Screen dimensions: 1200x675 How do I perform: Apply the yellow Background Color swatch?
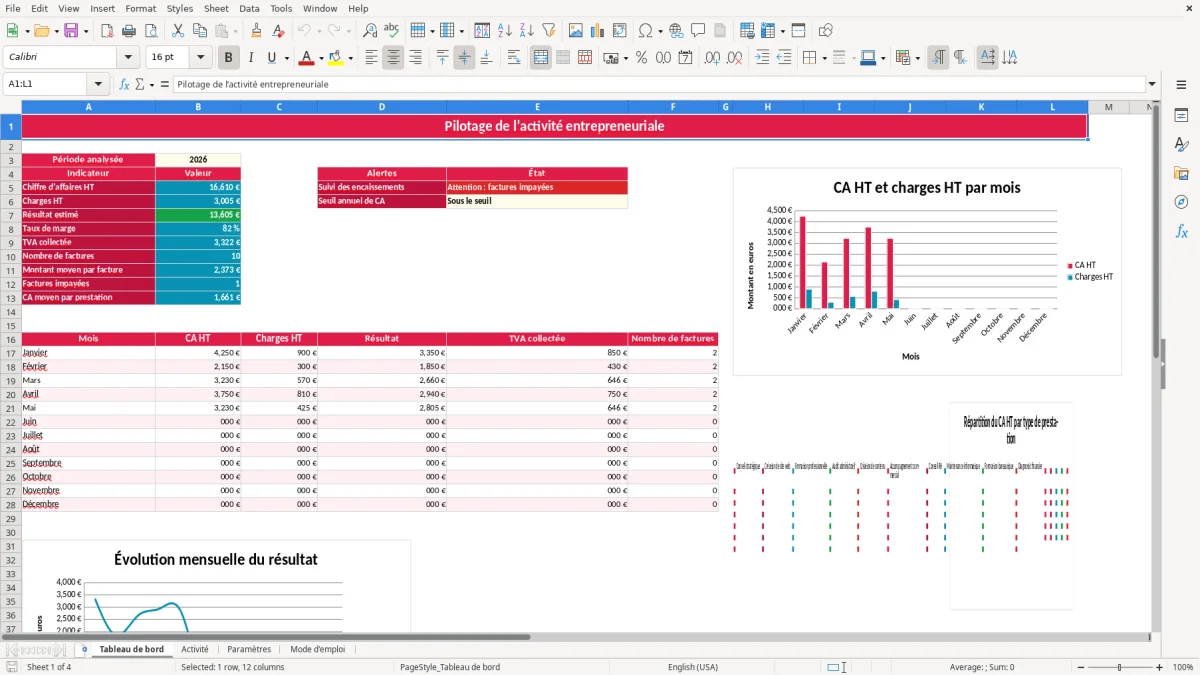pyautogui.click(x=336, y=58)
